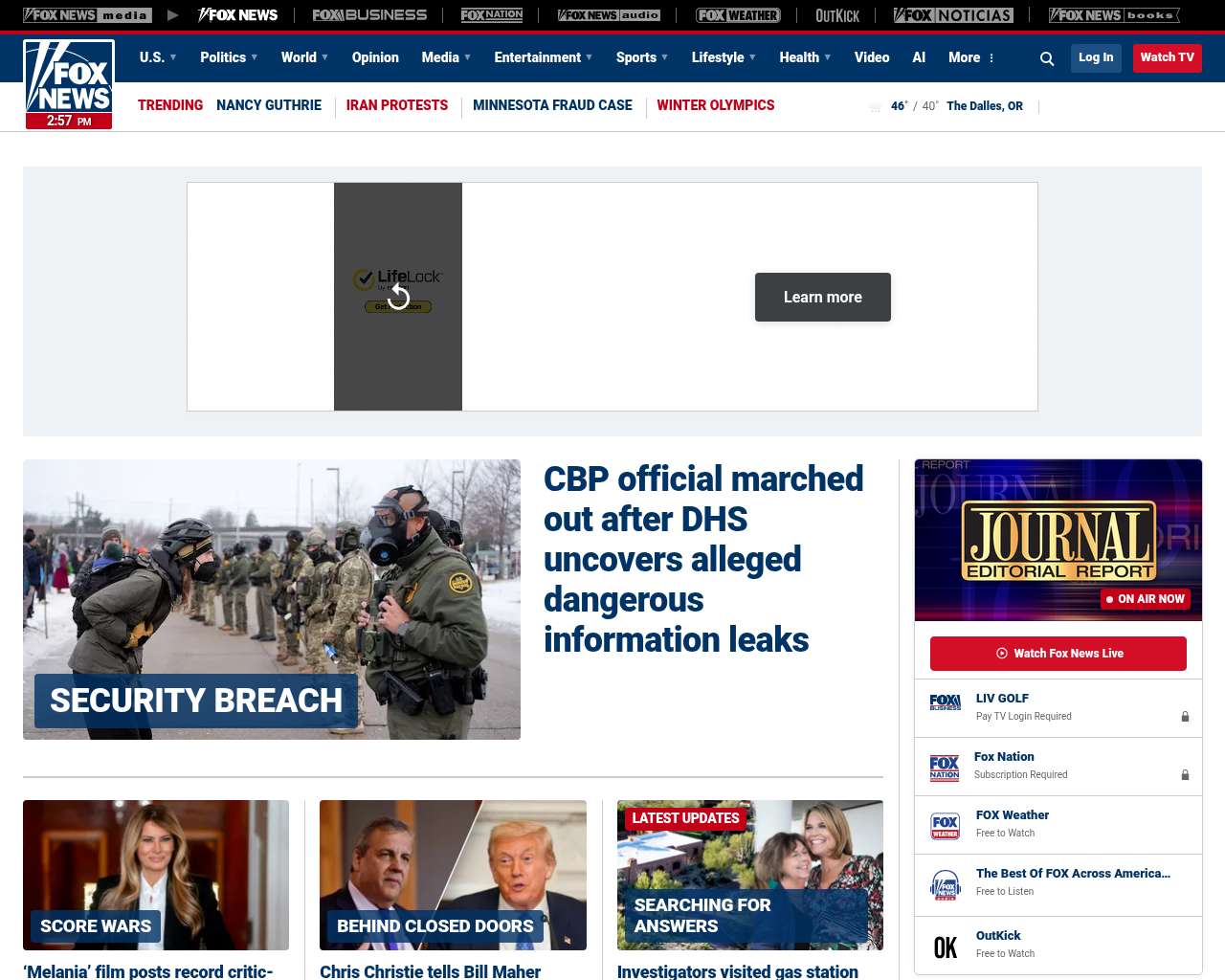Open trending topic Winter Olympics
1225x980 pixels.
tap(716, 105)
